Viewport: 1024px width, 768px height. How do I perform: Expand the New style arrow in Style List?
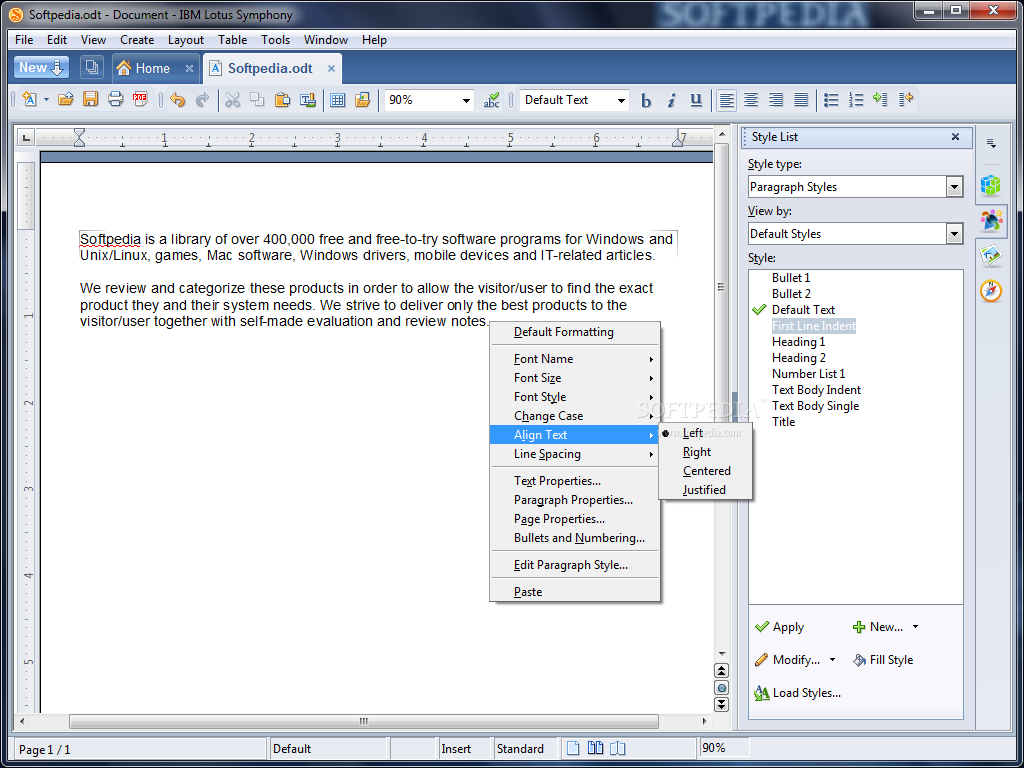[915, 627]
